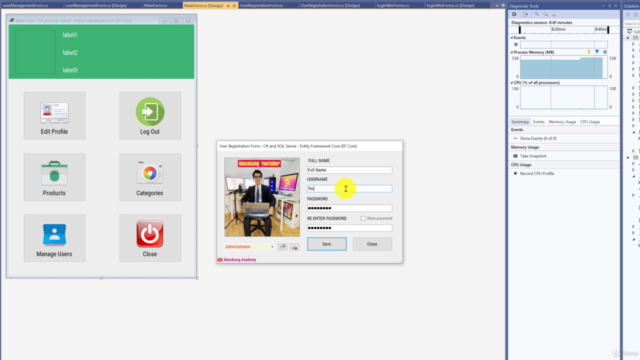The width and height of the screenshot is (640, 360).
Task: Click Close in the User Registration Form
Action: point(372,244)
